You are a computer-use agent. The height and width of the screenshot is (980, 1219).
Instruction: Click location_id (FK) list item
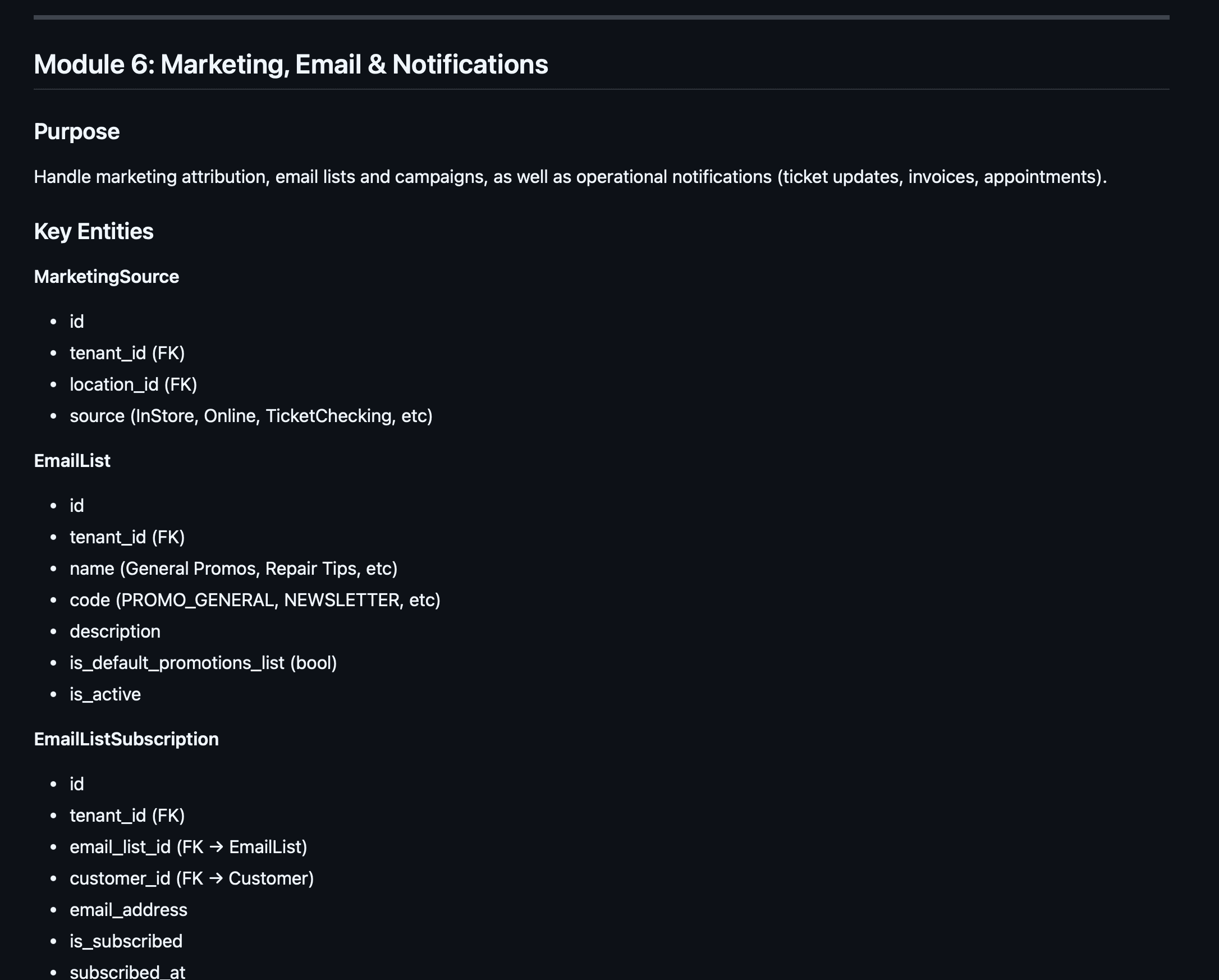pos(133,384)
